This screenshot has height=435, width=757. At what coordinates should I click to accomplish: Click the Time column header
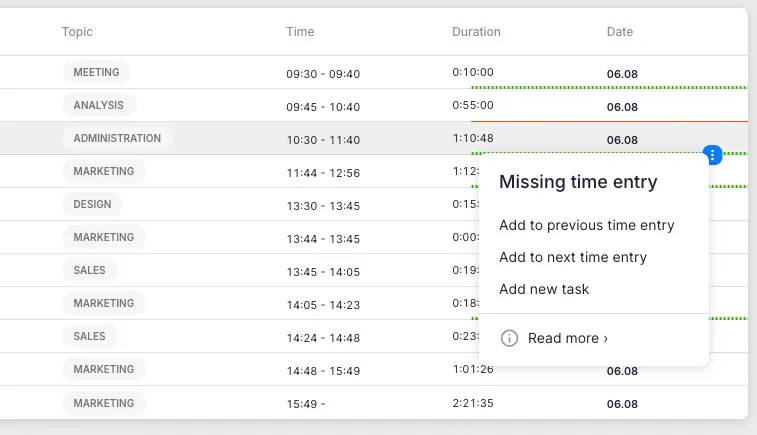pos(300,31)
